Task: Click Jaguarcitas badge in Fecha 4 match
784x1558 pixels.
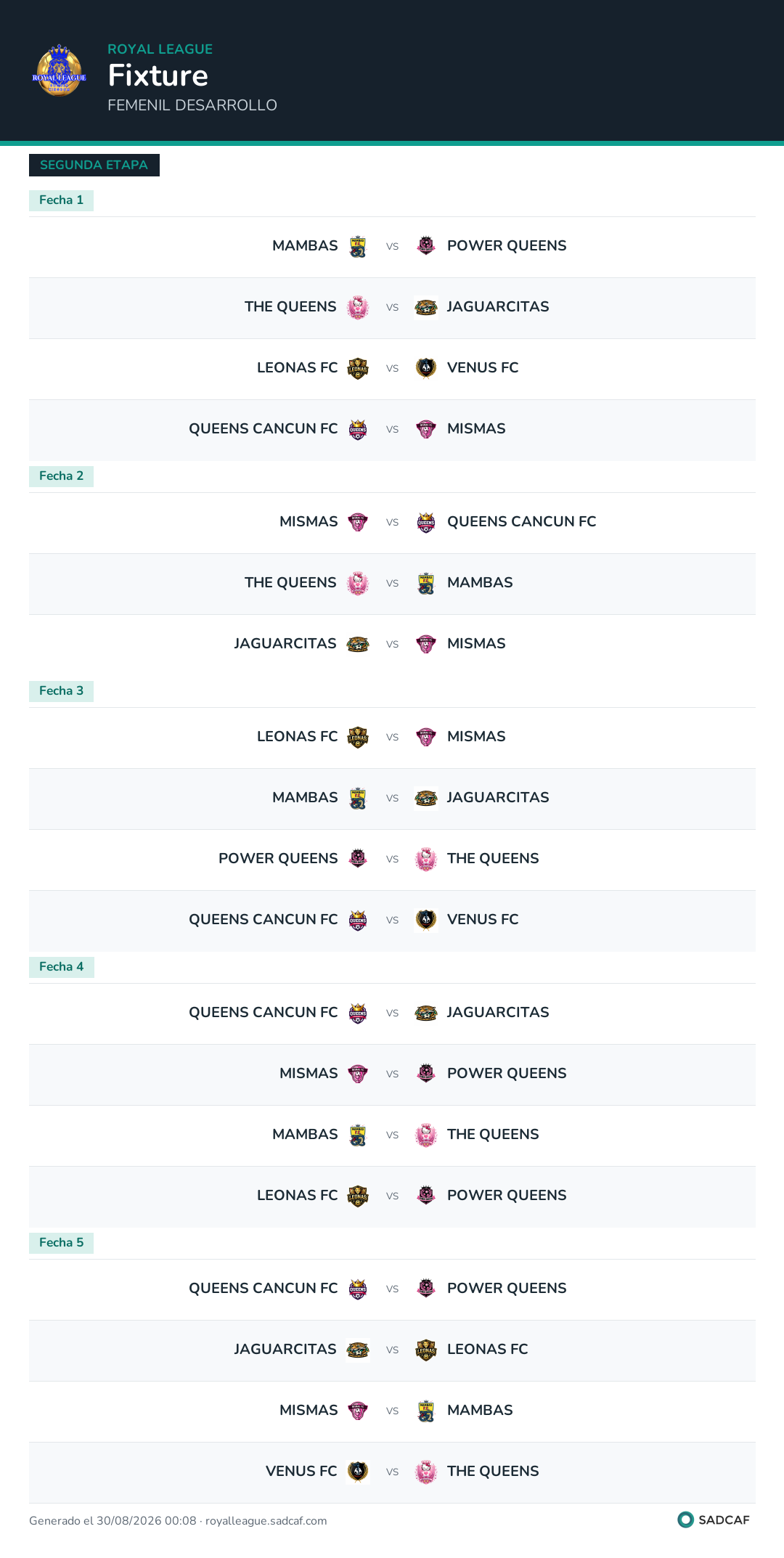Action: pyautogui.click(x=426, y=1013)
